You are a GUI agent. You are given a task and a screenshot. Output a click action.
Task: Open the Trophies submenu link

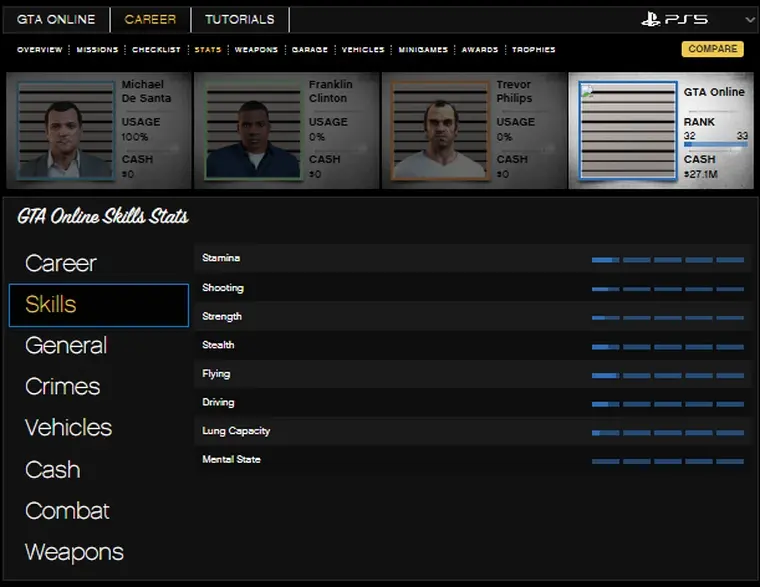click(533, 49)
